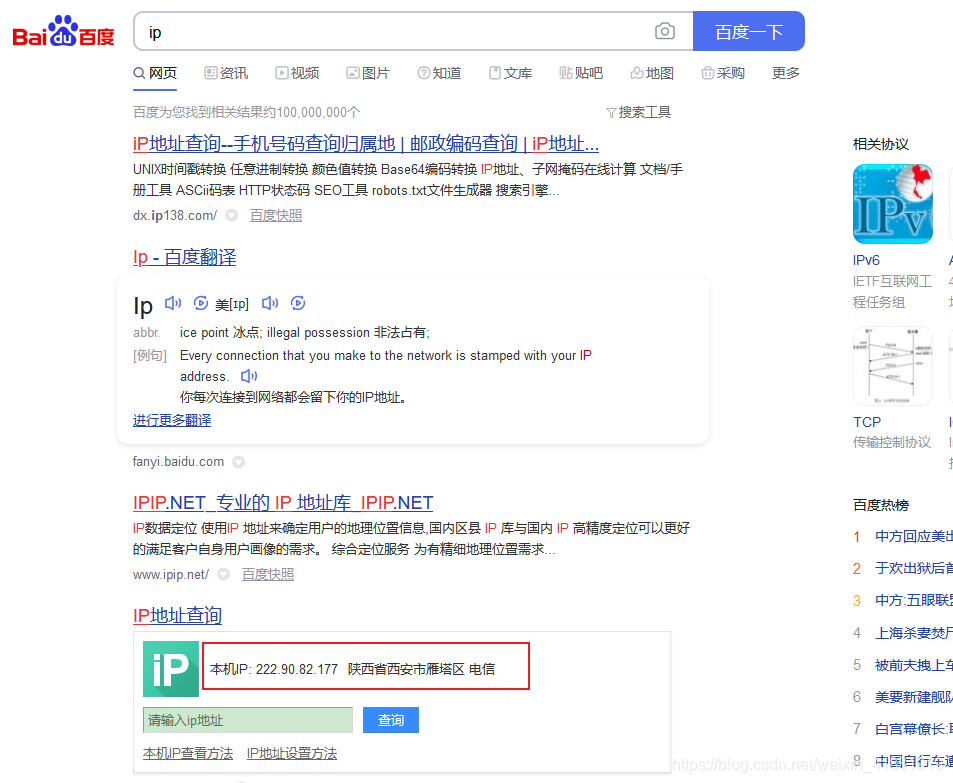Open 百度快照 for ipip.net result
The height and width of the screenshot is (783, 953).
268,574
